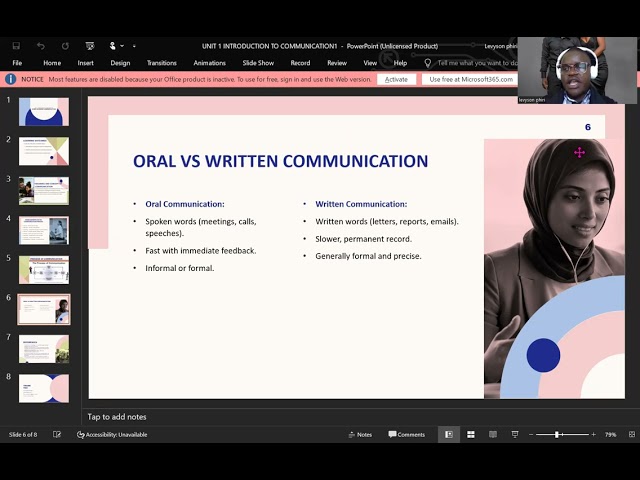This screenshot has height=480, width=640.
Task: Click zoom out minus button
Action: point(531,435)
